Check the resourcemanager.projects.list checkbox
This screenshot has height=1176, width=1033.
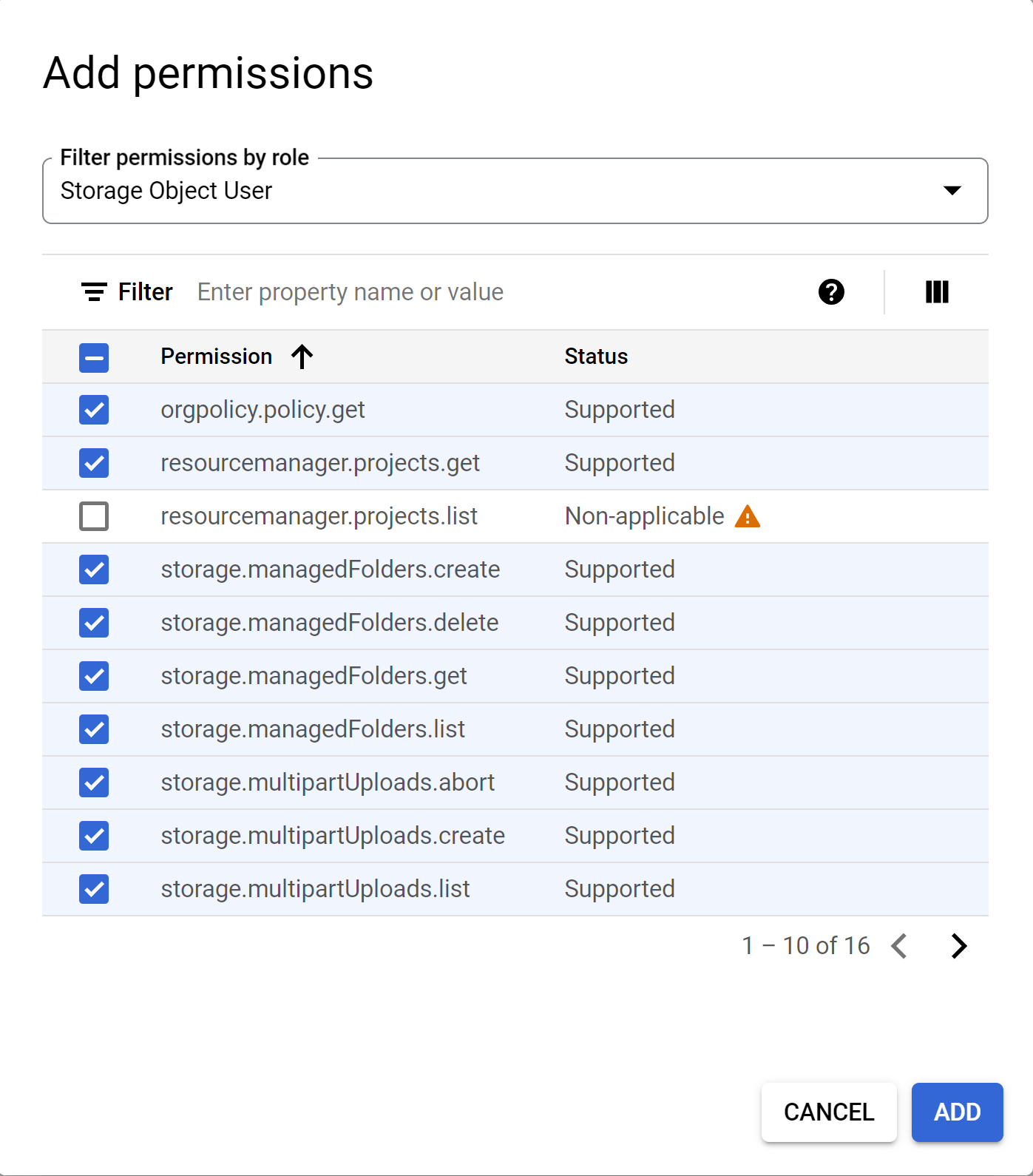pos(94,516)
